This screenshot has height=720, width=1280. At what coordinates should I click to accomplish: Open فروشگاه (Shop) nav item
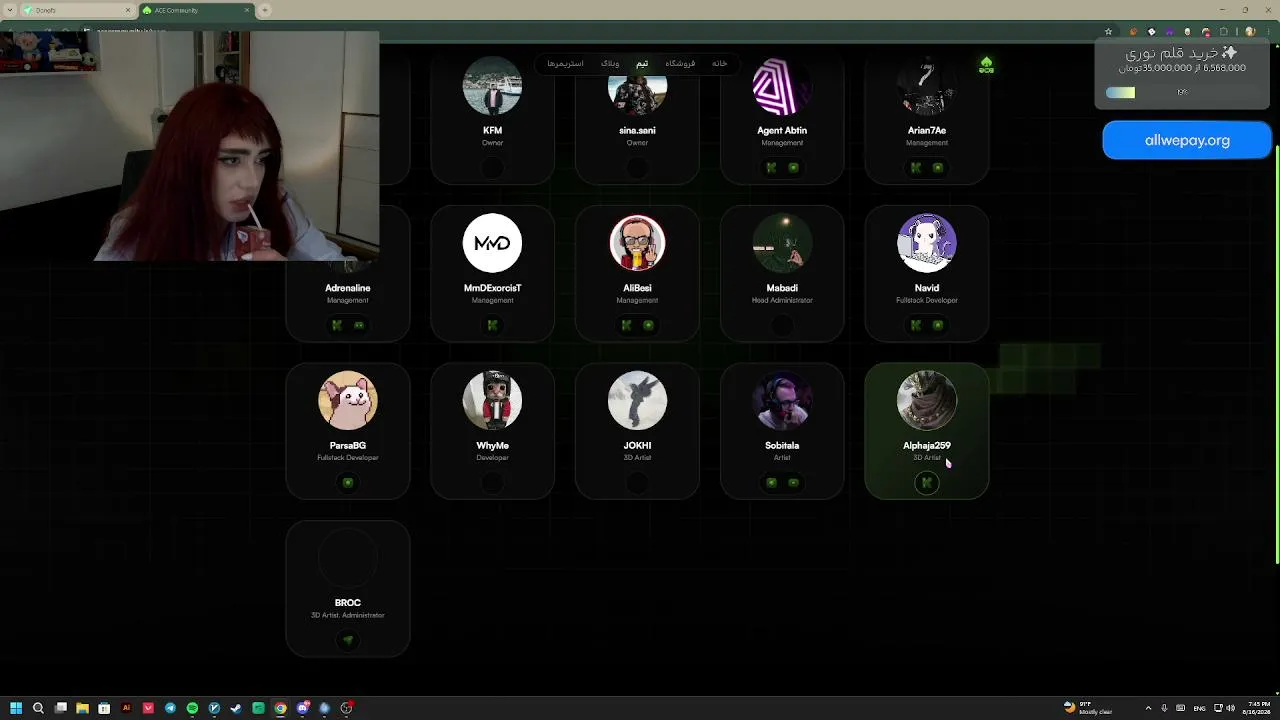pos(680,64)
